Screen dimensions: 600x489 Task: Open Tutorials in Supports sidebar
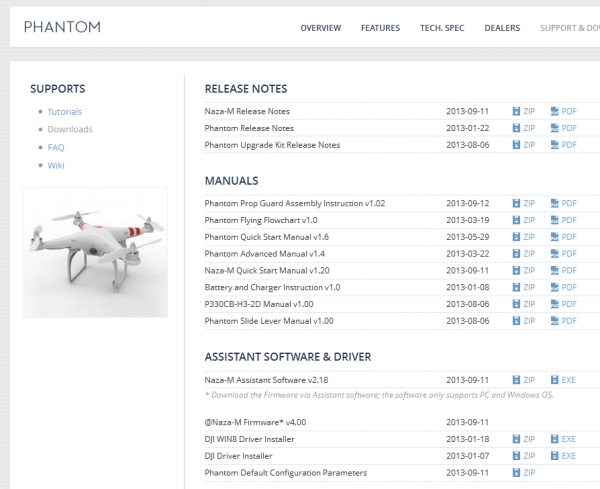click(x=65, y=112)
